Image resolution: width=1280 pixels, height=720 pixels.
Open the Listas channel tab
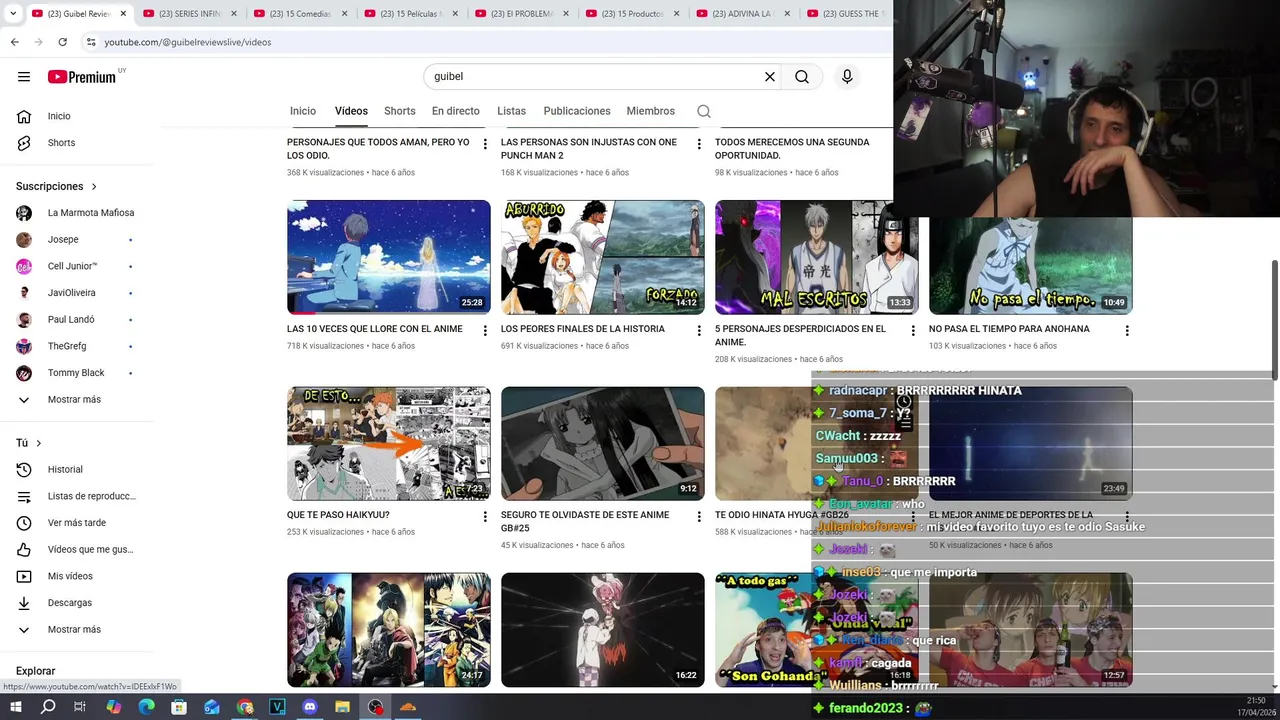[511, 111]
